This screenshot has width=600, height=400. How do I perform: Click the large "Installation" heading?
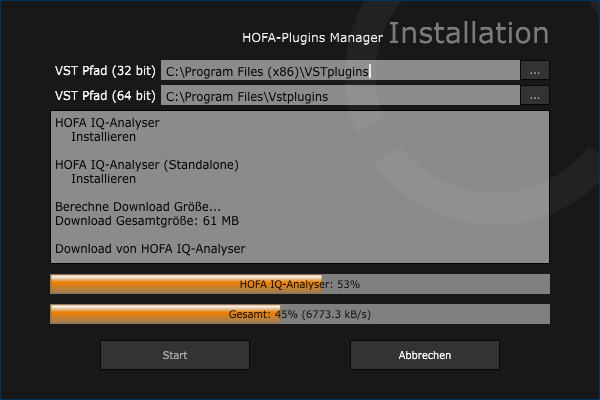tap(468, 33)
